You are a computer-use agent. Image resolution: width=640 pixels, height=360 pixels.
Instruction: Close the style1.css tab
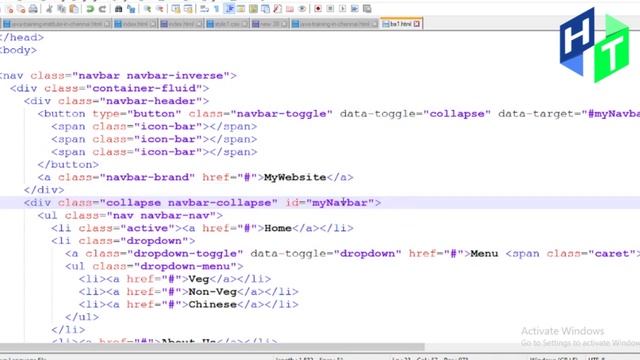coord(244,24)
